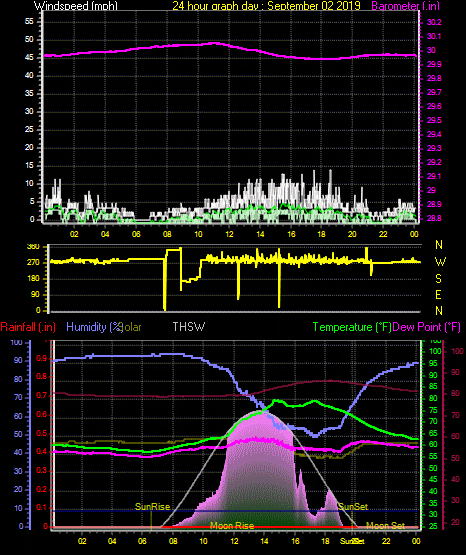Click the W compass label on wind direction chart
This screenshot has height=555, width=466.
tap(440, 262)
